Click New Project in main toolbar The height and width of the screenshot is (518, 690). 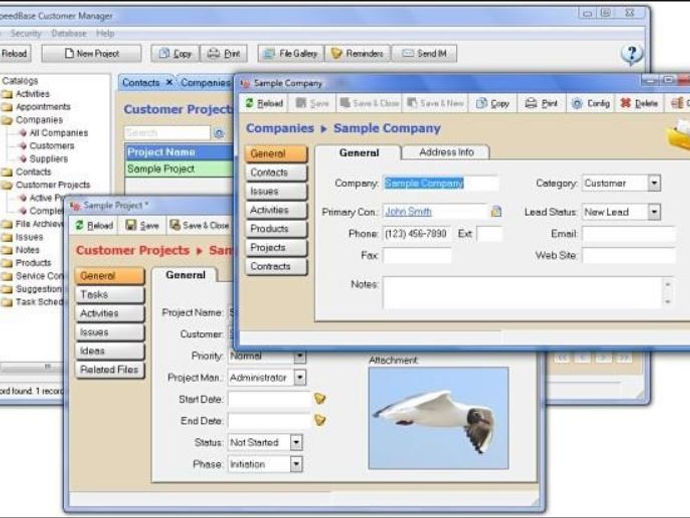(92, 54)
